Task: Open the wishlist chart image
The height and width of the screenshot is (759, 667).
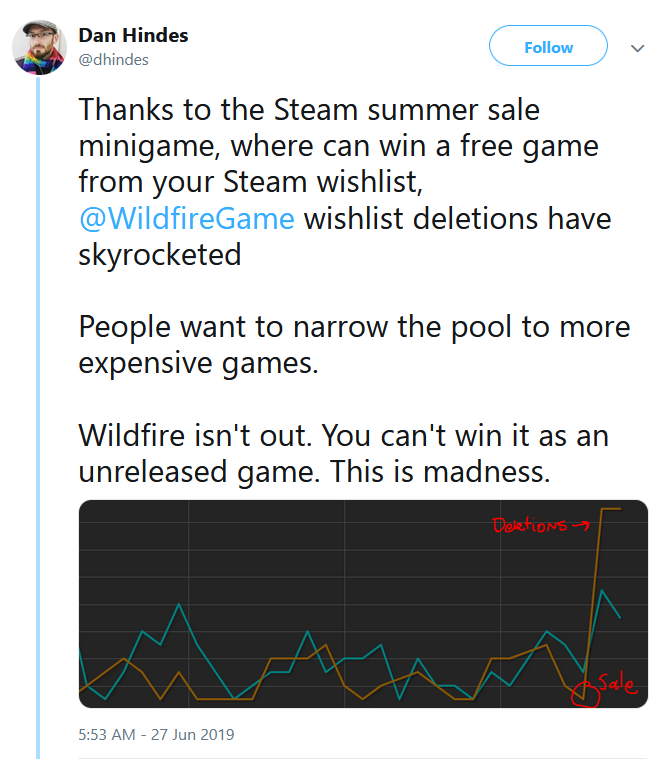Action: [x=363, y=603]
